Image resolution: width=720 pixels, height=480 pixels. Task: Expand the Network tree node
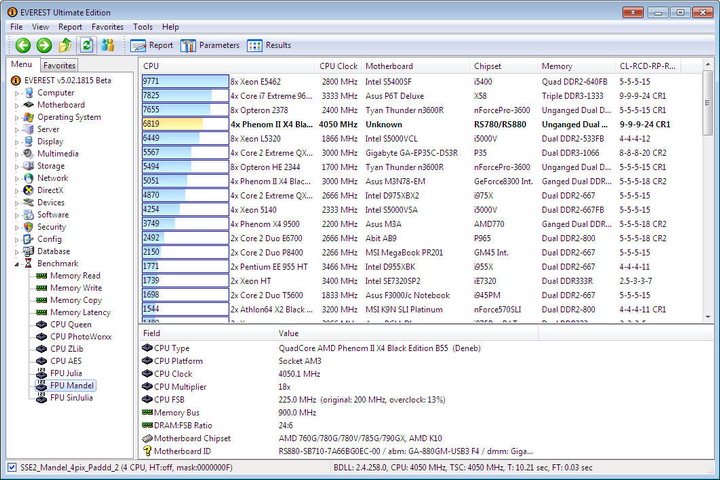pyautogui.click(x=17, y=178)
